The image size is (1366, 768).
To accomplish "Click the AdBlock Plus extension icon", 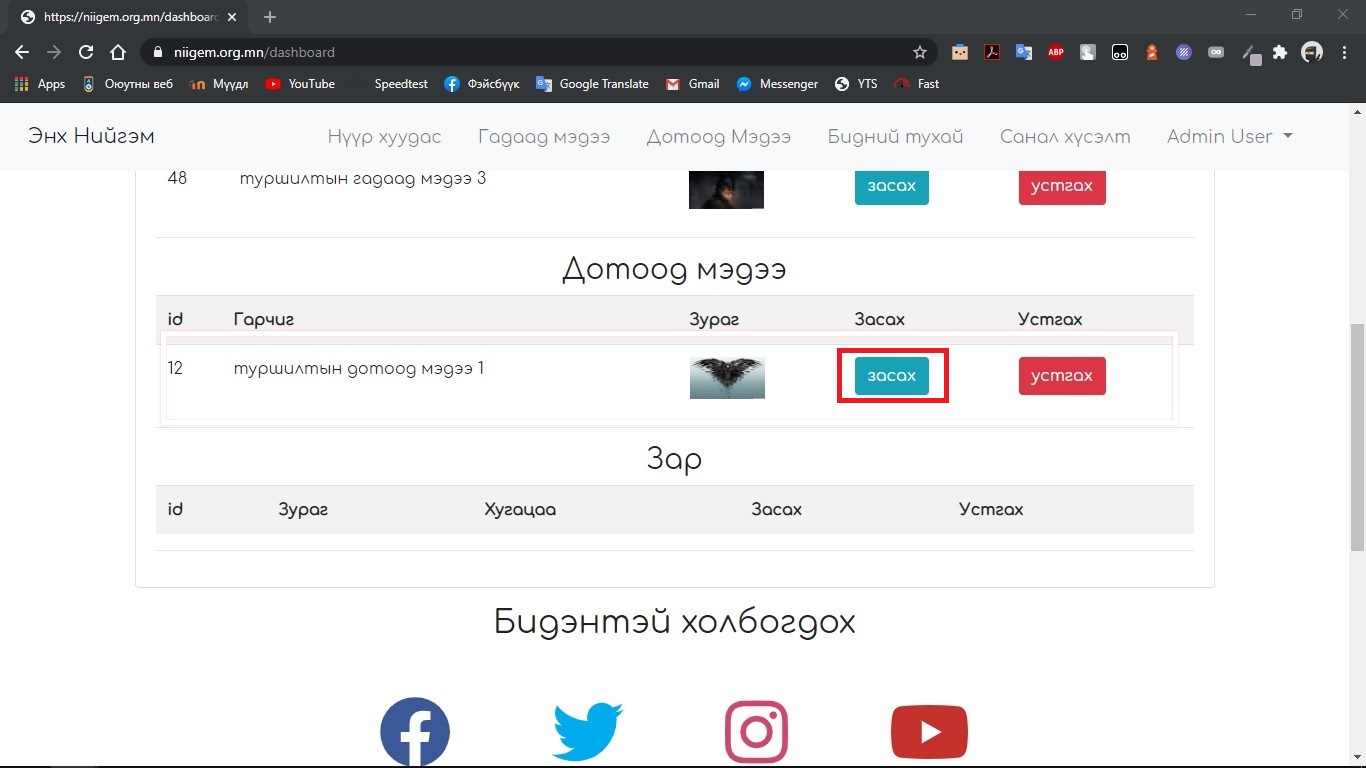I will tap(1056, 52).
